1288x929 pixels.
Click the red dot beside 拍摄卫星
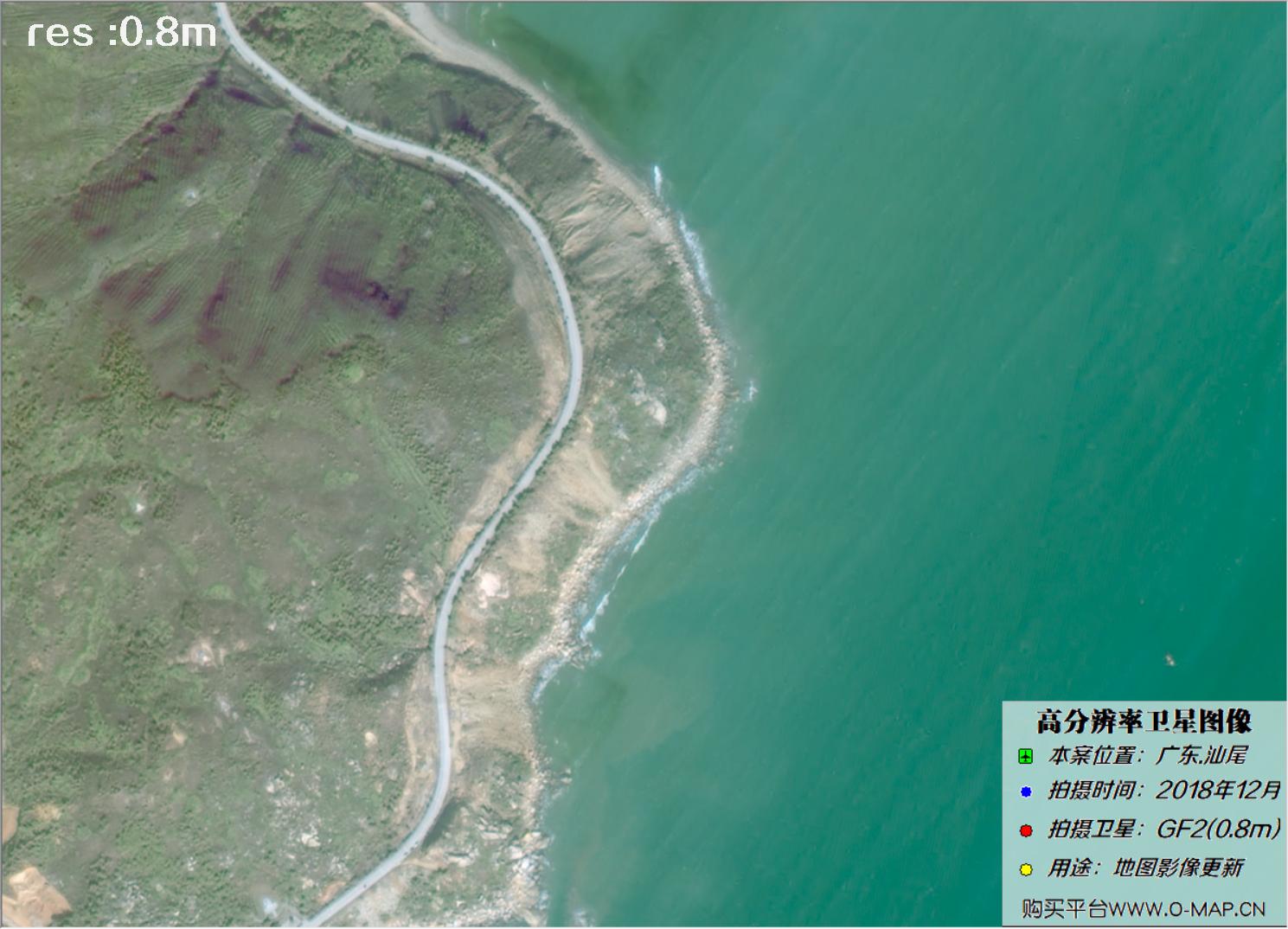click(x=1026, y=830)
